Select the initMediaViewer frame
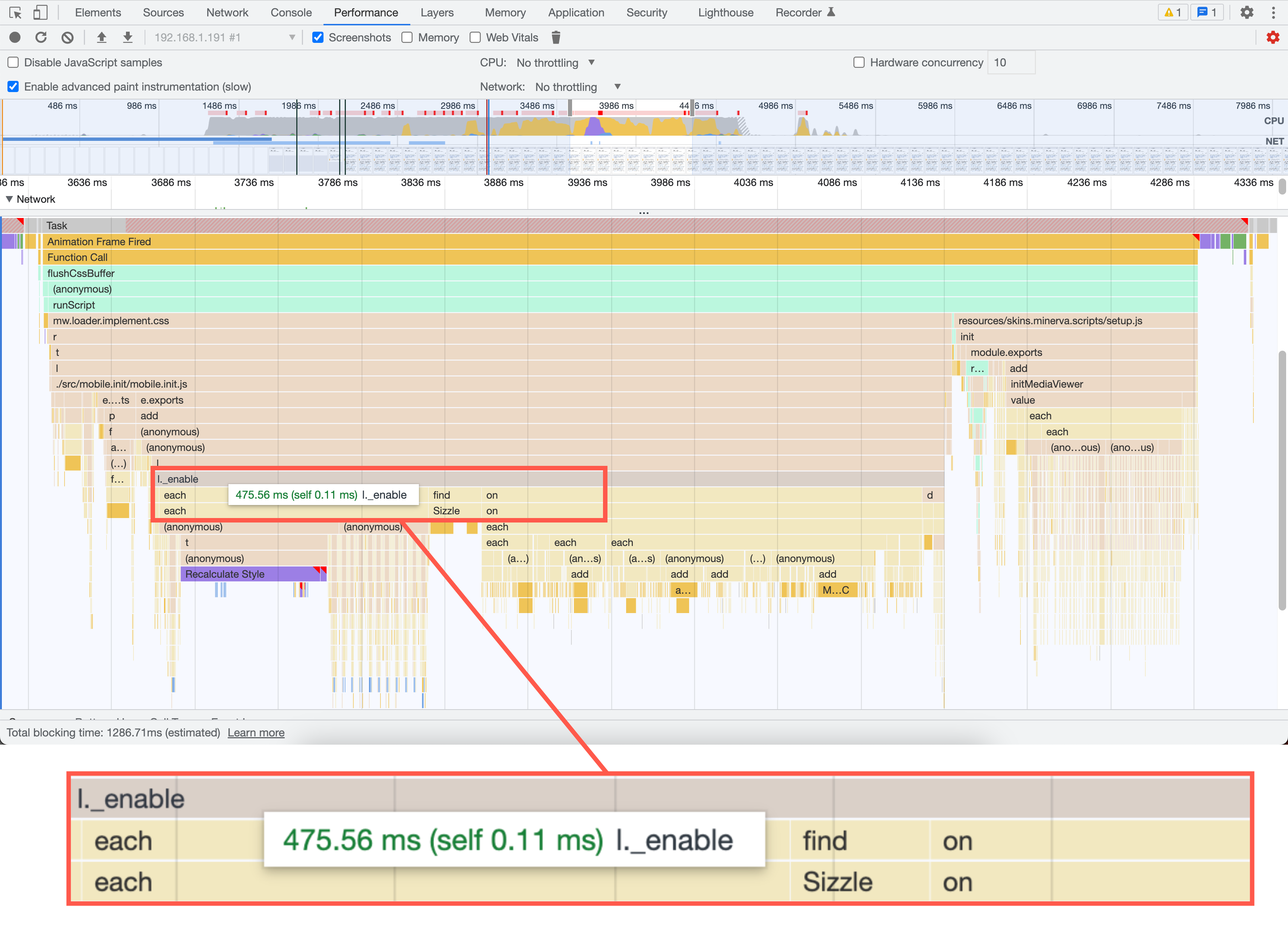Viewport: 1288px width, 925px height. coord(1101,384)
